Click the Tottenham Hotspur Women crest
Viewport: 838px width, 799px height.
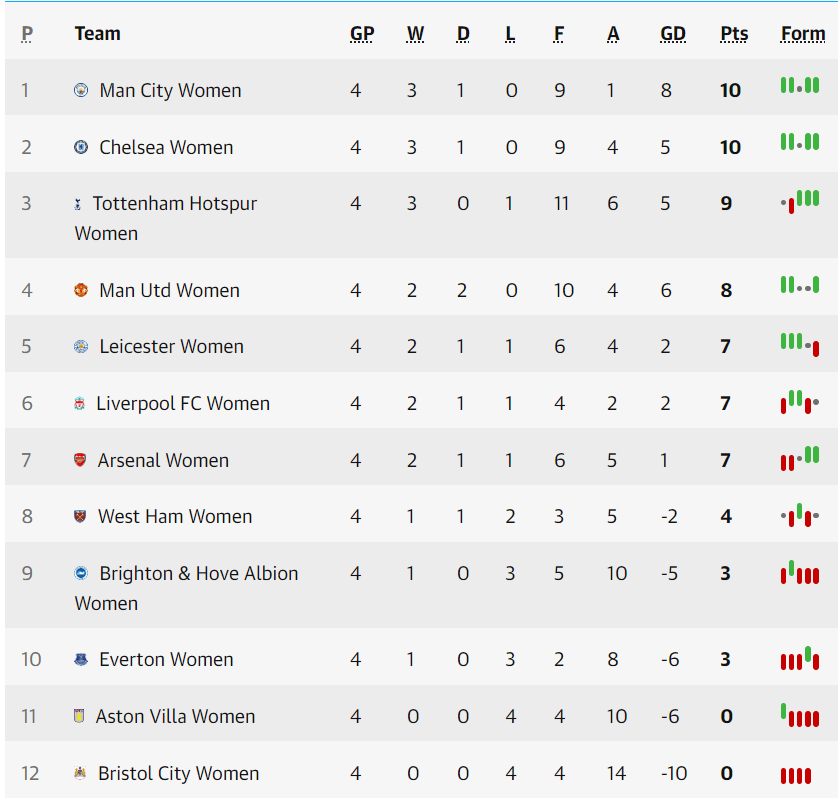point(77,204)
